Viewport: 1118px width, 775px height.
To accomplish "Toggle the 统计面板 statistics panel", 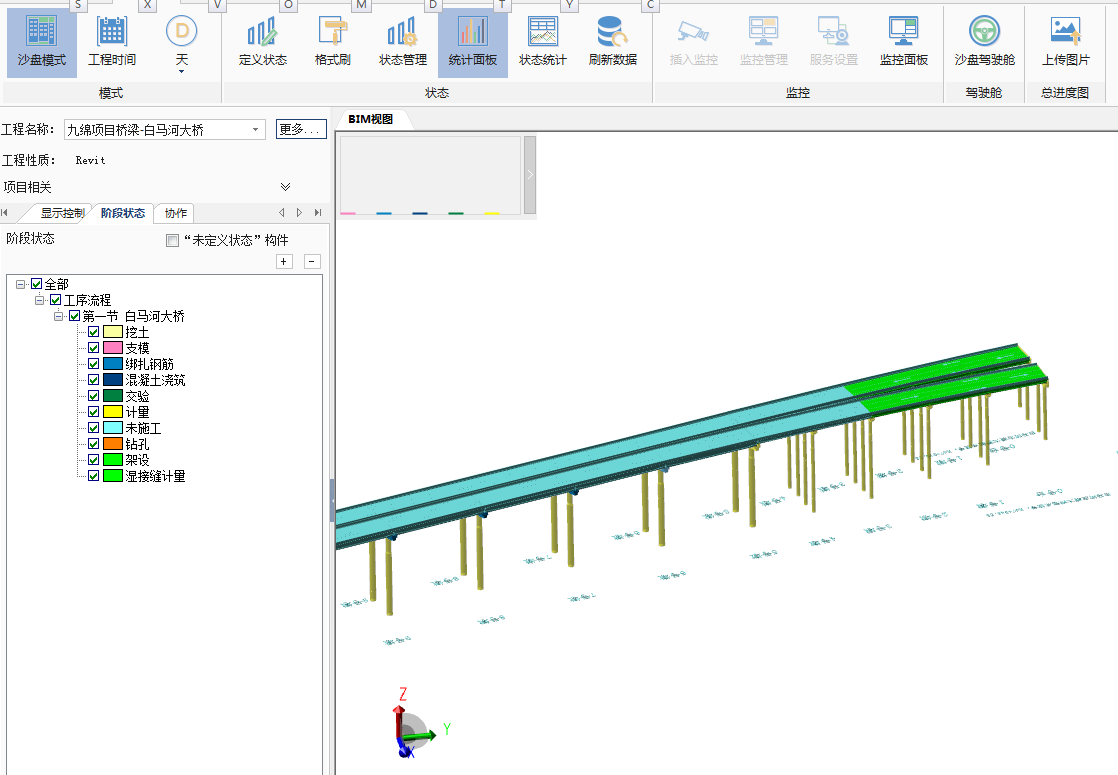I will pyautogui.click(x=473, y=41).
